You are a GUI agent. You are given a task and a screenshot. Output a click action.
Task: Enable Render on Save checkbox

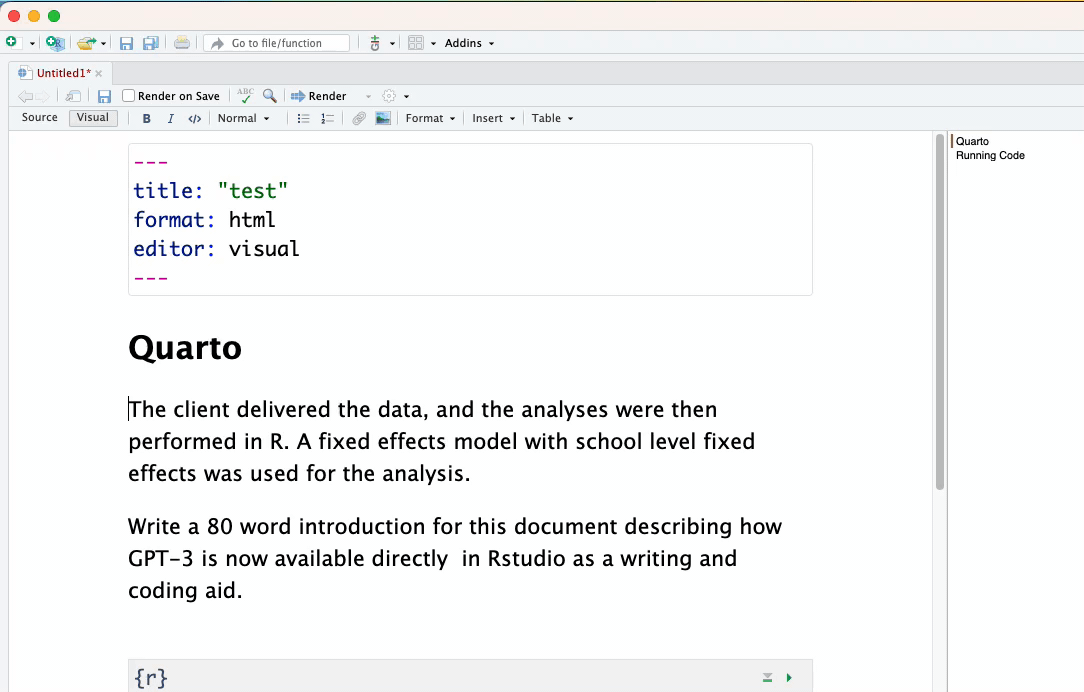click(x=128, y=95)
